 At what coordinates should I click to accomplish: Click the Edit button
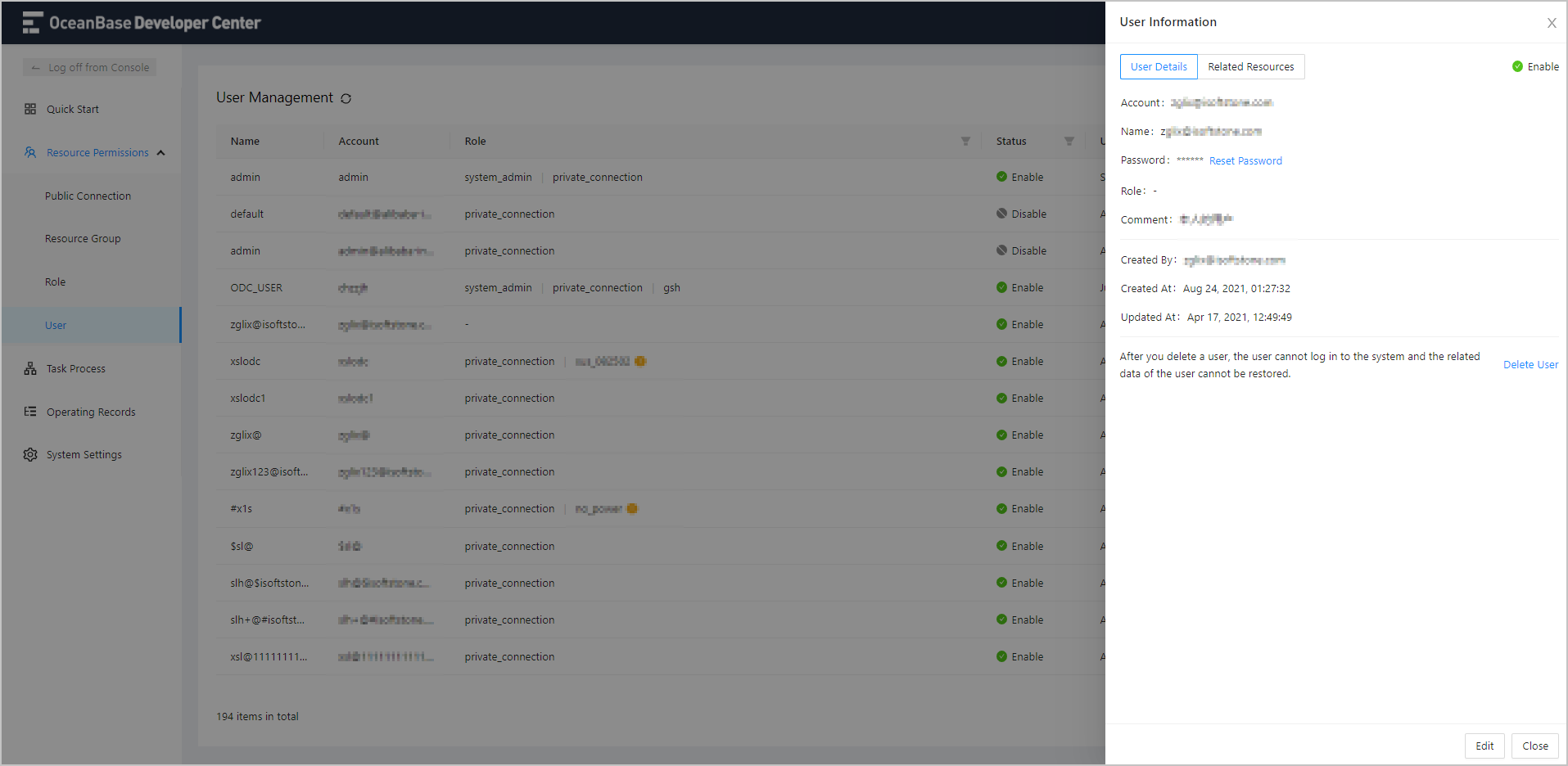click(x=1484, y=746)
